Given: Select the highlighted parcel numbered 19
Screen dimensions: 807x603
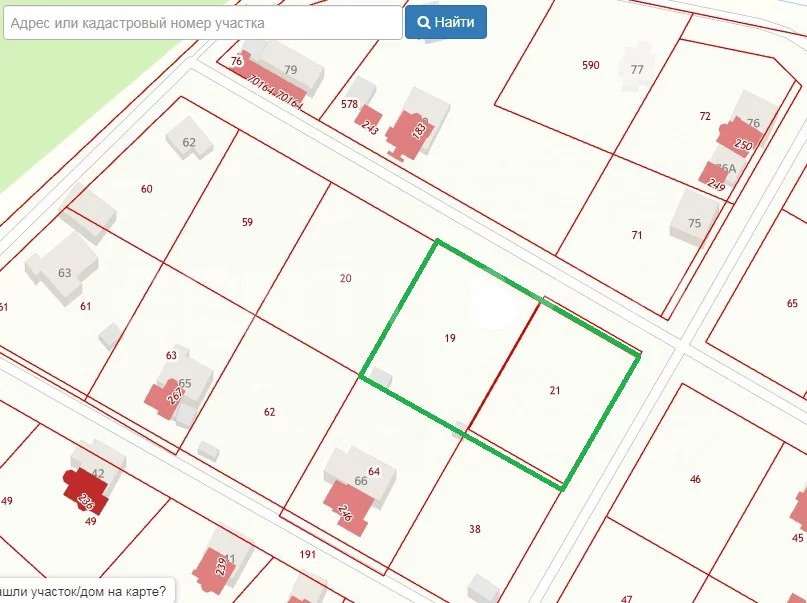Looking at the screenshot, I should 451,340.
